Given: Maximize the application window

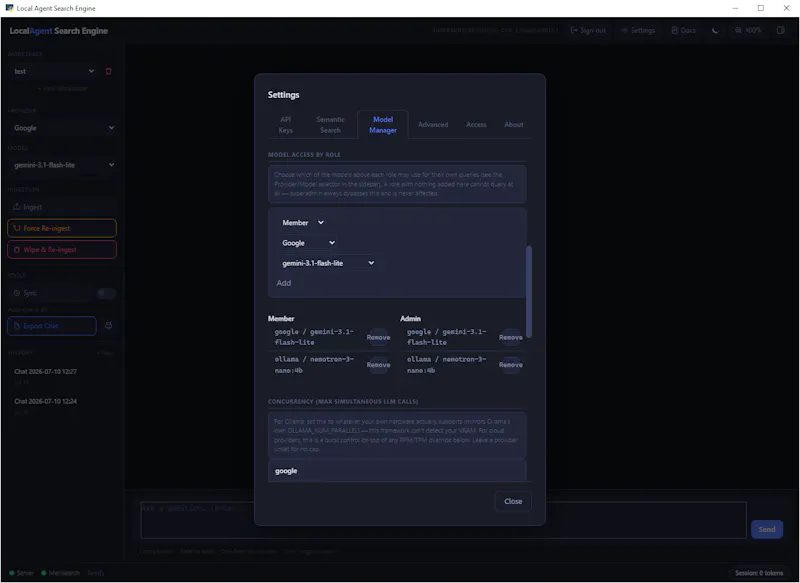Looking at the screenshot, I should click(761, 8).
